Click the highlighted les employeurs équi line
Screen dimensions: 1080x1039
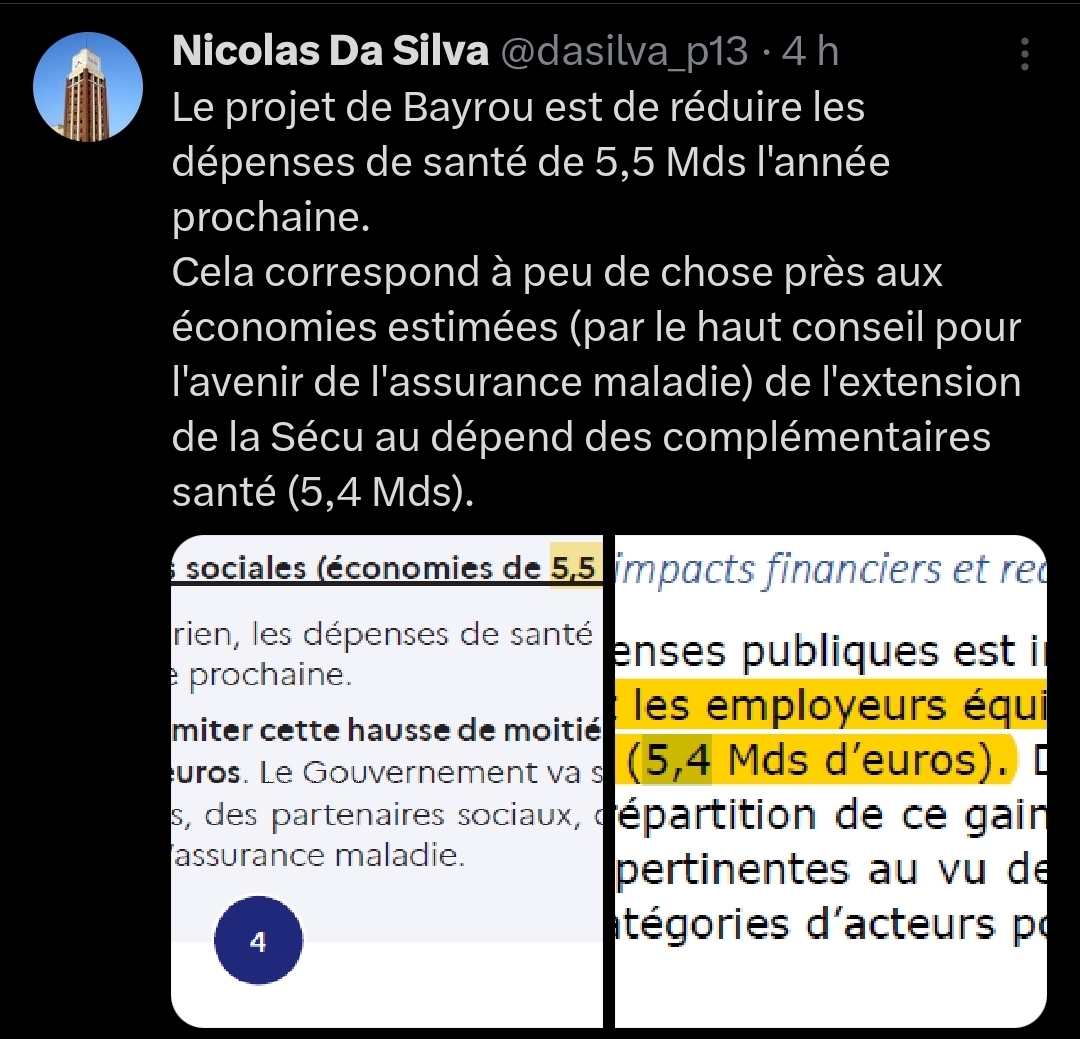coord(830,706)
